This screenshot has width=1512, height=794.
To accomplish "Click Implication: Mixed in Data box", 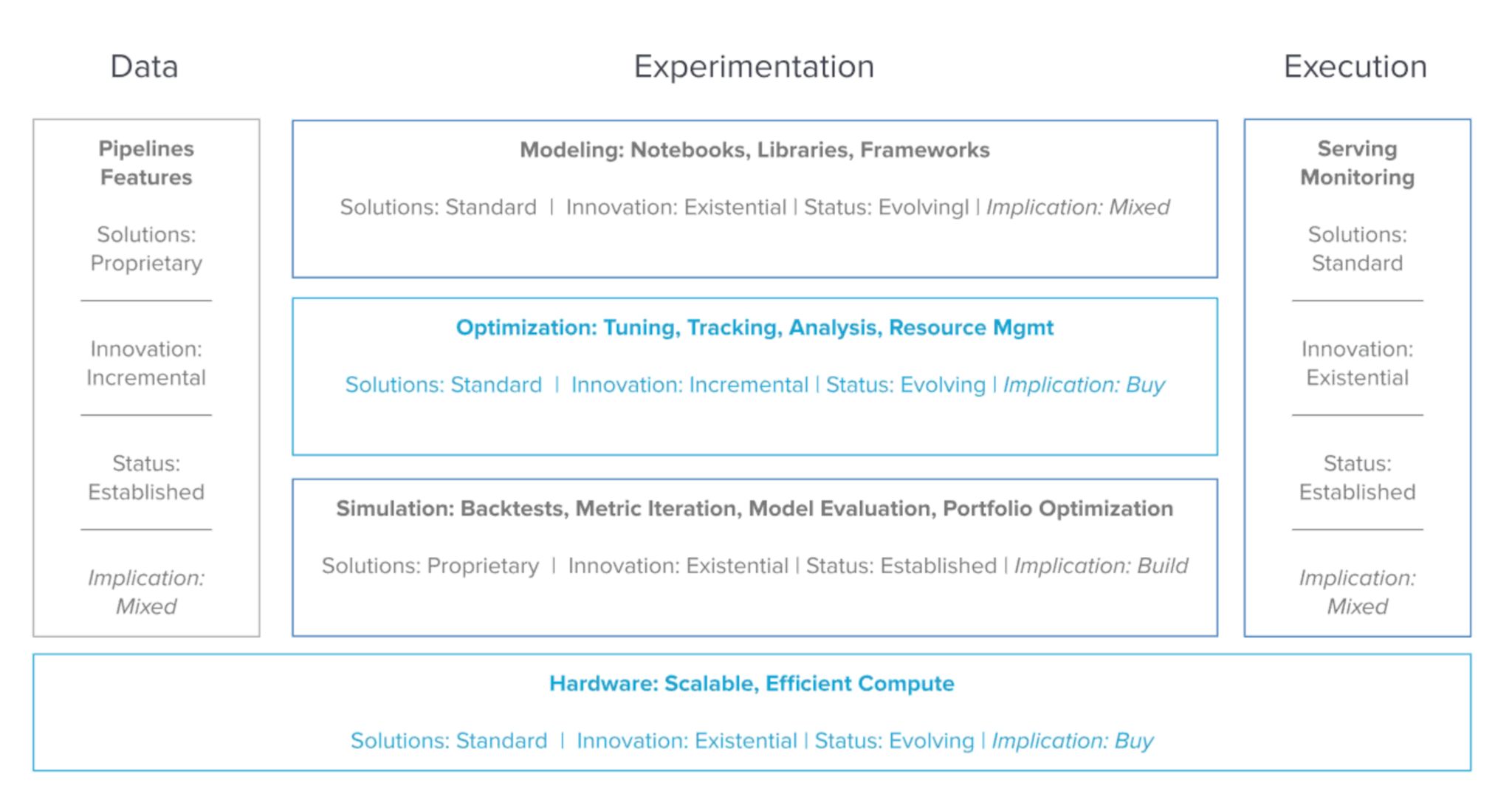I will click(x=146, y=592).
